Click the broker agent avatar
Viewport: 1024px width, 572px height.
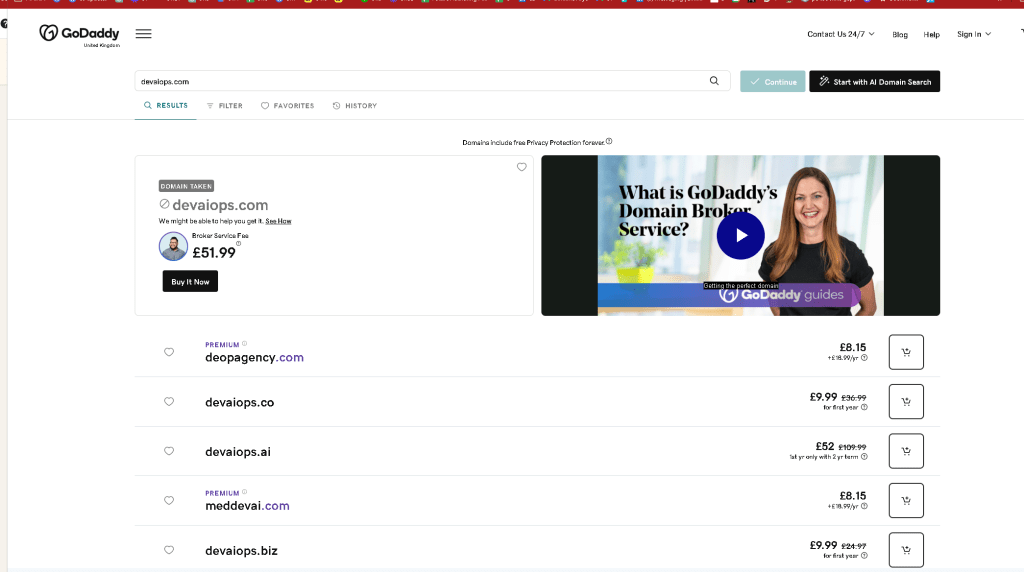click(x=173, y=247)
